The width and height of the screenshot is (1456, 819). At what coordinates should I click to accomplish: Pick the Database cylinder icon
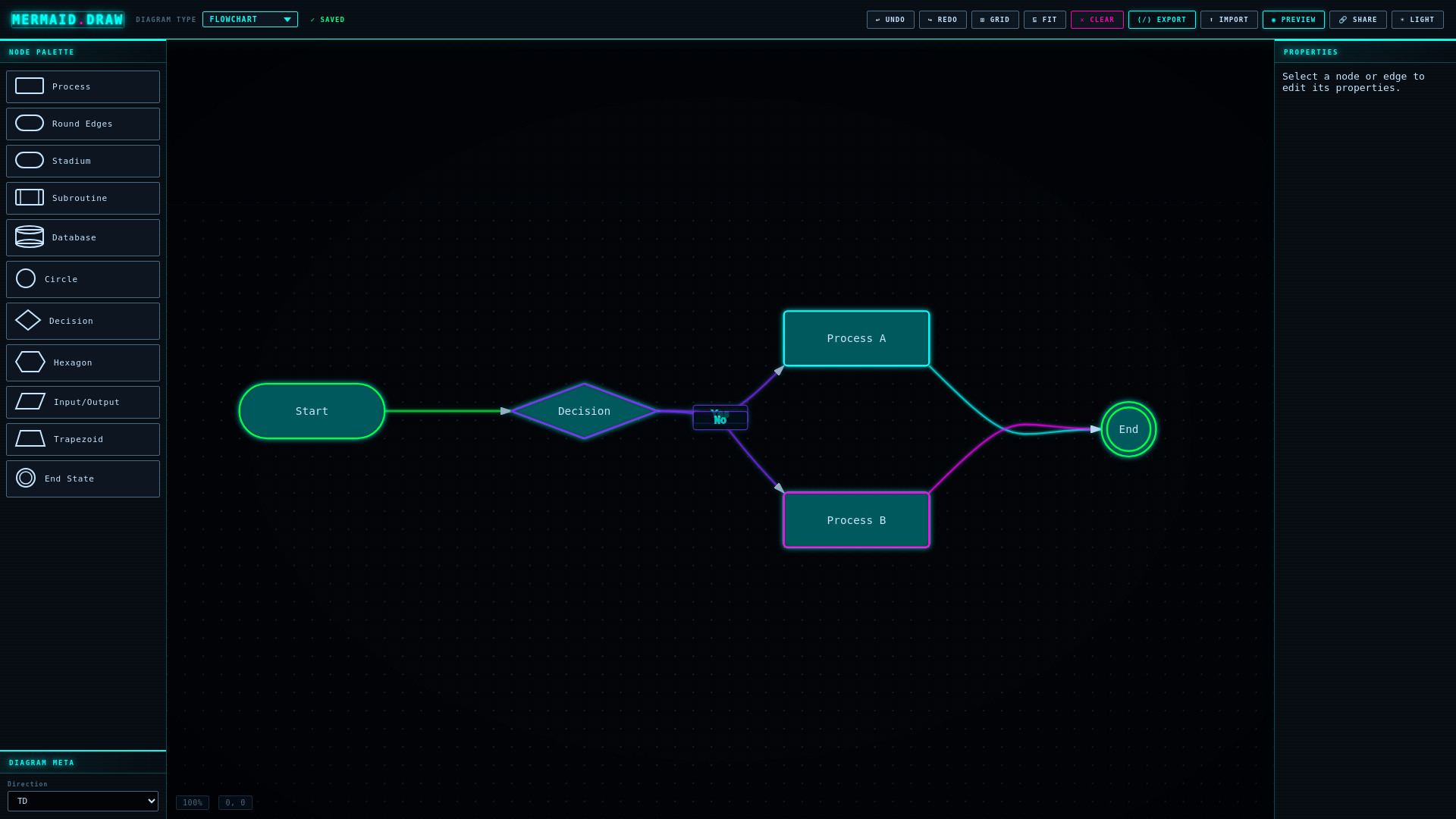click(x=30, y=237)
